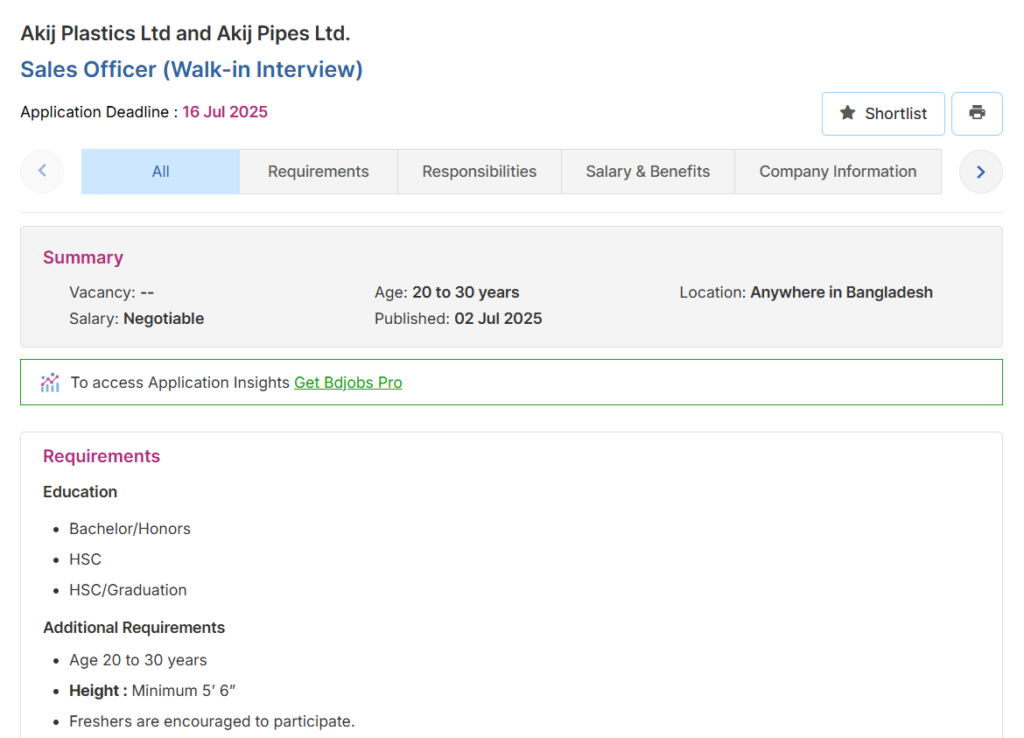Select the deadline date 16 Jul 2025
The image size is (1024, 738).
click(x=225, y=112)
